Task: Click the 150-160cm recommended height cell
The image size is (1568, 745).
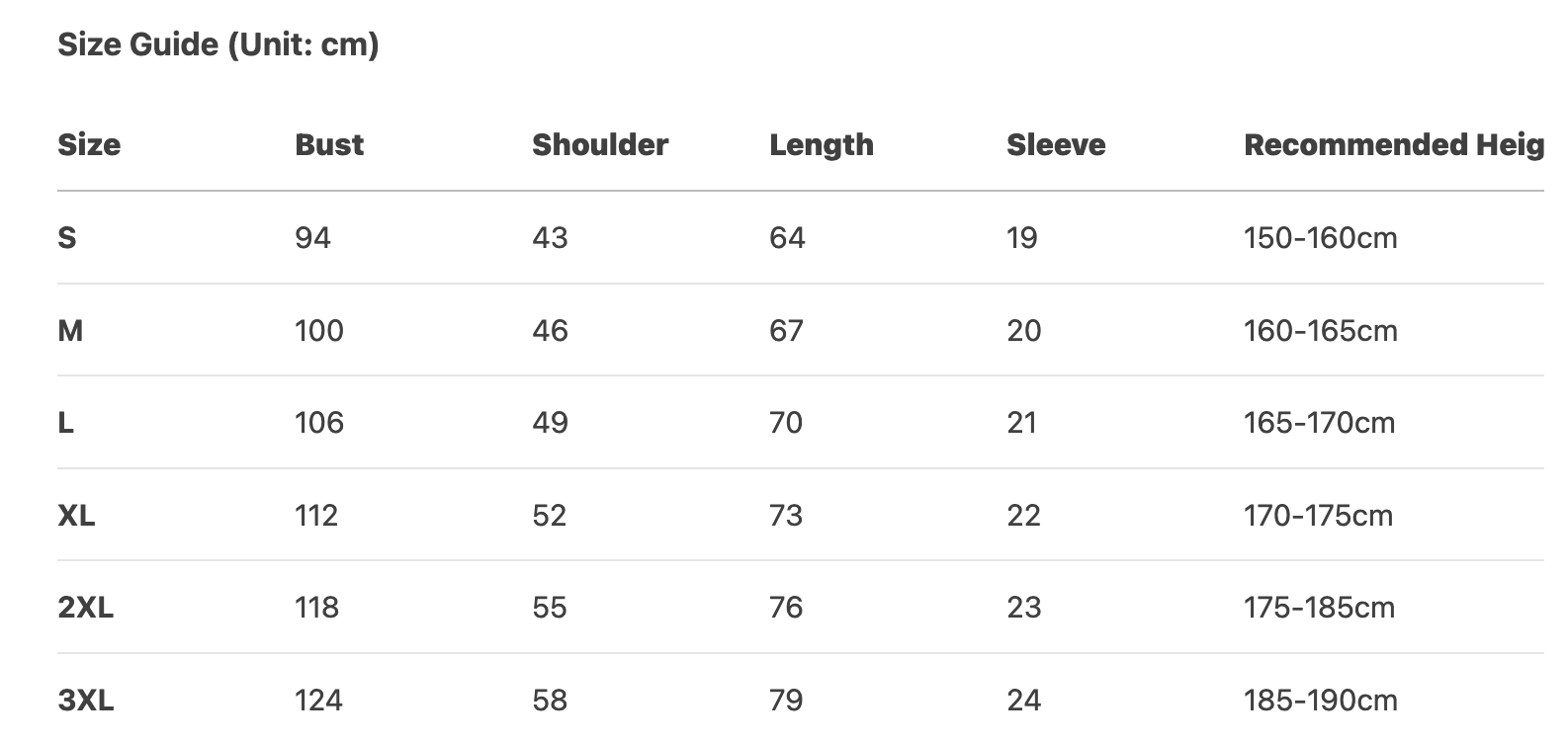Action: click(1320, 238)
